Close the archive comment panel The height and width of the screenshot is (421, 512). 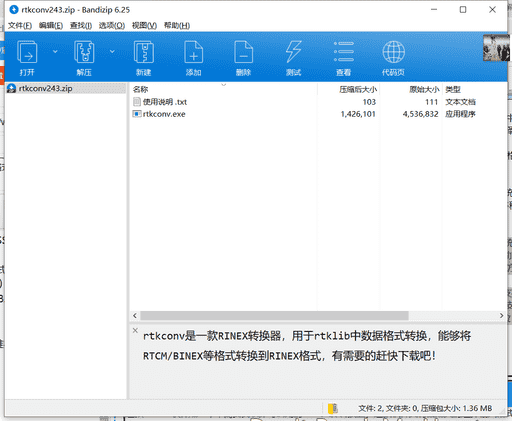[x=135, y=330]
